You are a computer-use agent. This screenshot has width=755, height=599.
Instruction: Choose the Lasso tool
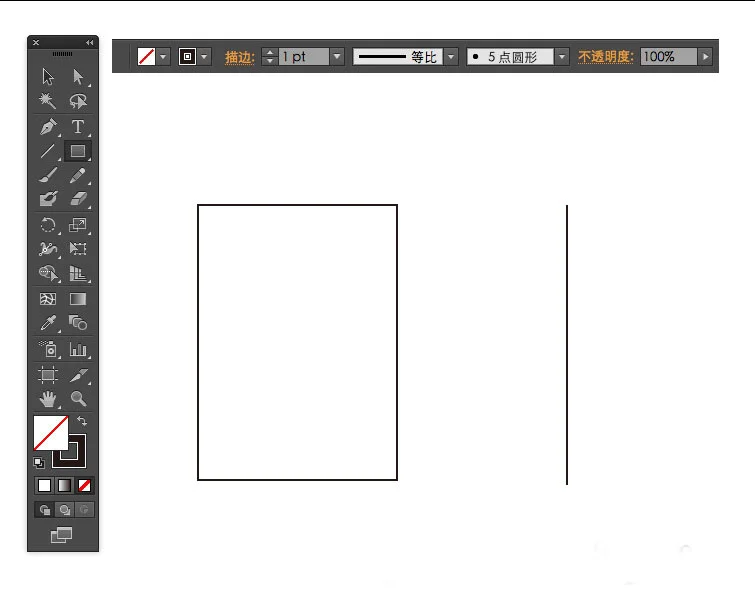tap(78, 101)
